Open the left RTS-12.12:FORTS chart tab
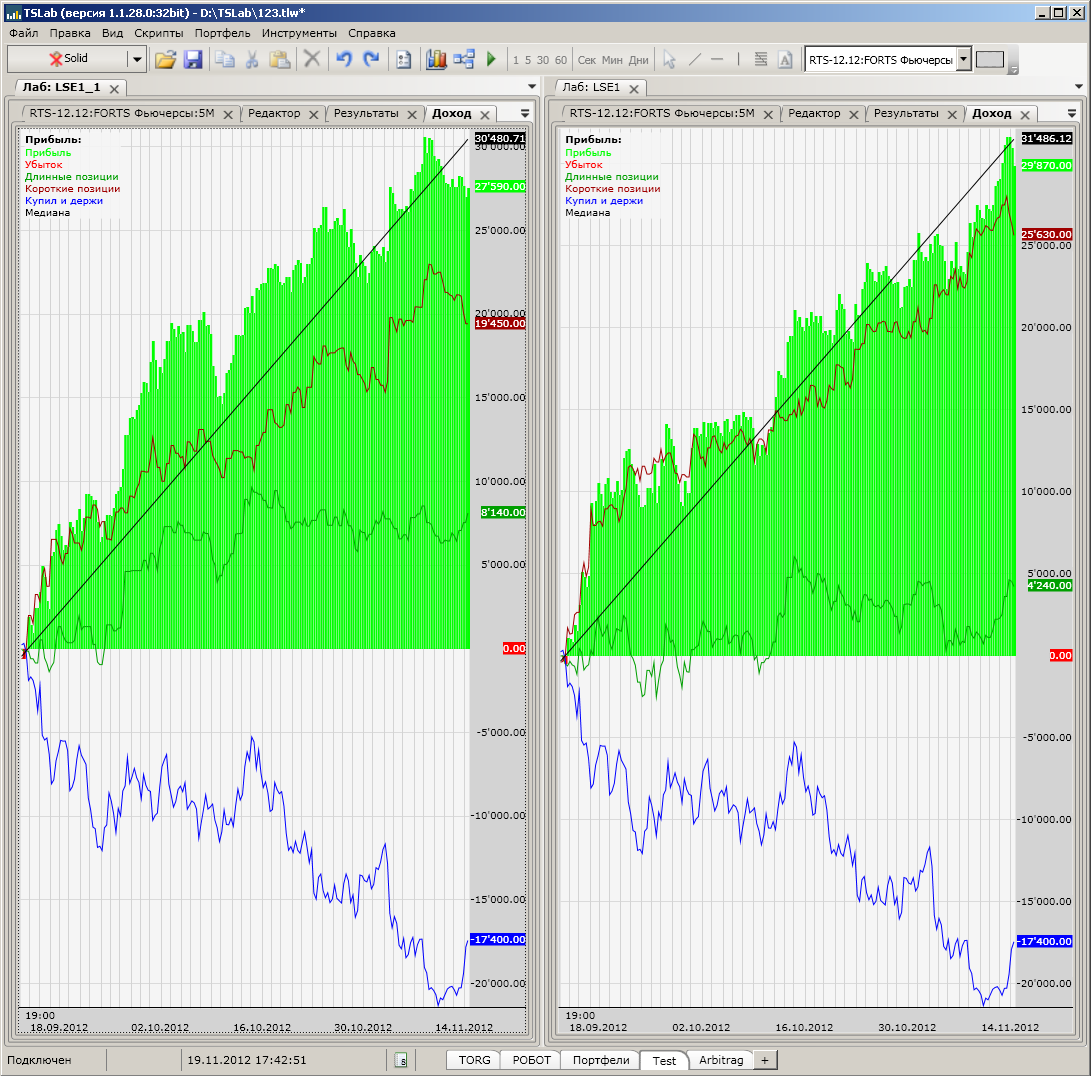Image resolution: width=1091 pixels, height=1076 pixels. coord(122,113)
